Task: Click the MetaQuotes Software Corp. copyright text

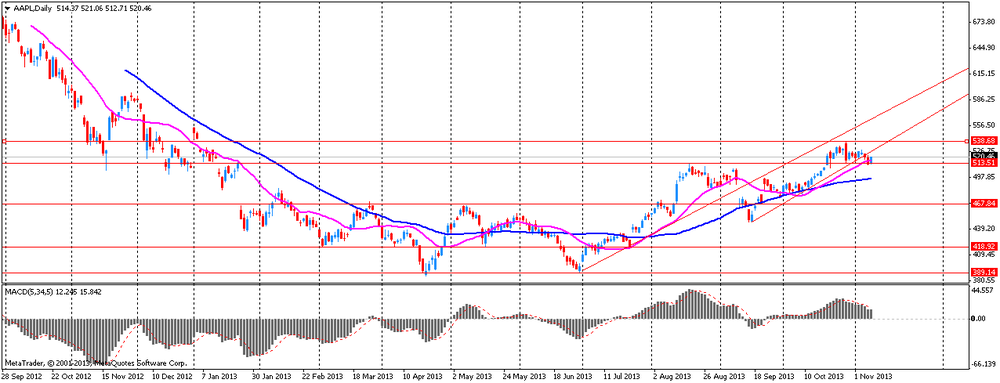Action: point(141,365)
